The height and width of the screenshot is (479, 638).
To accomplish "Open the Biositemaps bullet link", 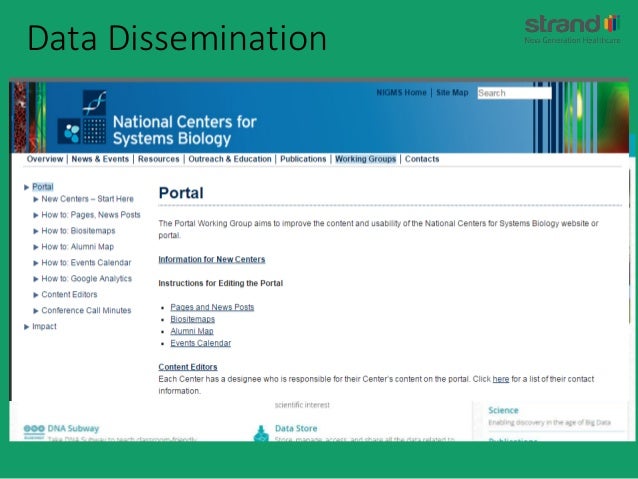I will click(192, 319).
